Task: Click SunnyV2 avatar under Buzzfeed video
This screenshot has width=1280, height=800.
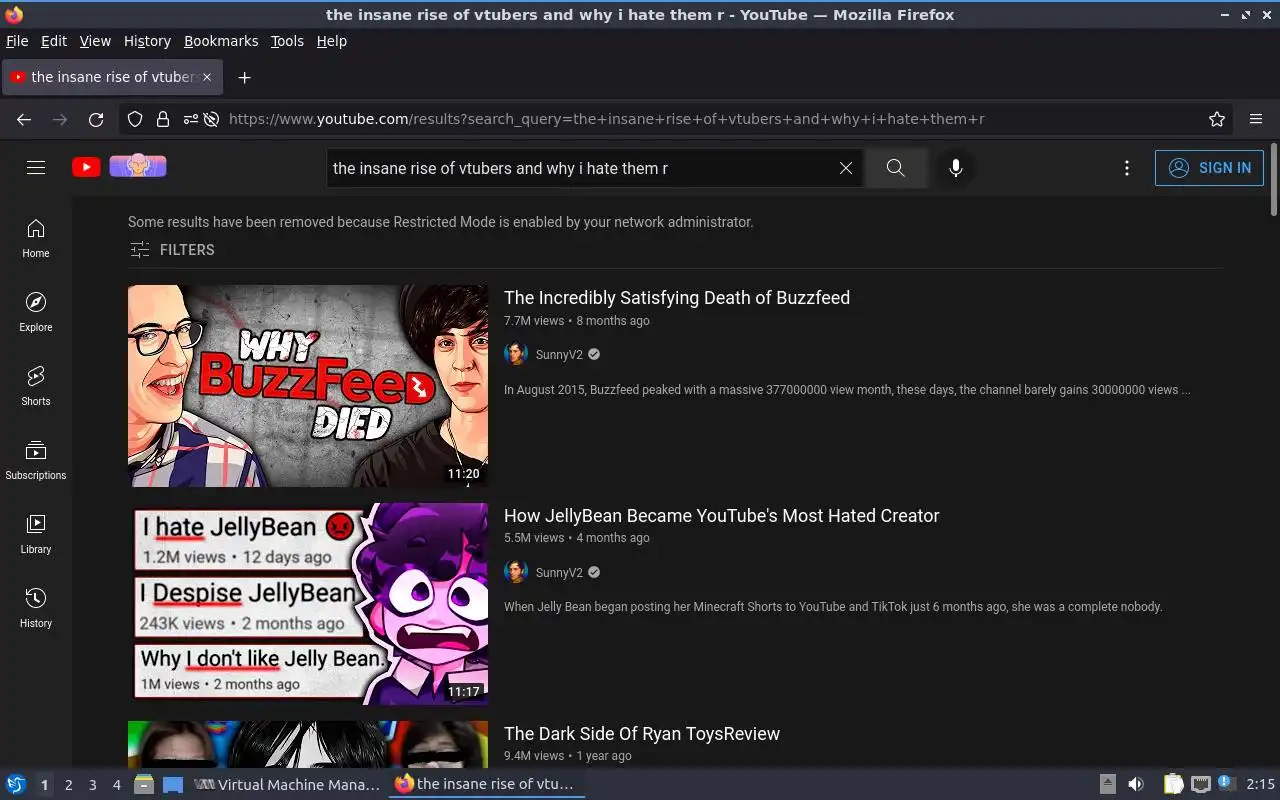Action: (x=516, y=354)
